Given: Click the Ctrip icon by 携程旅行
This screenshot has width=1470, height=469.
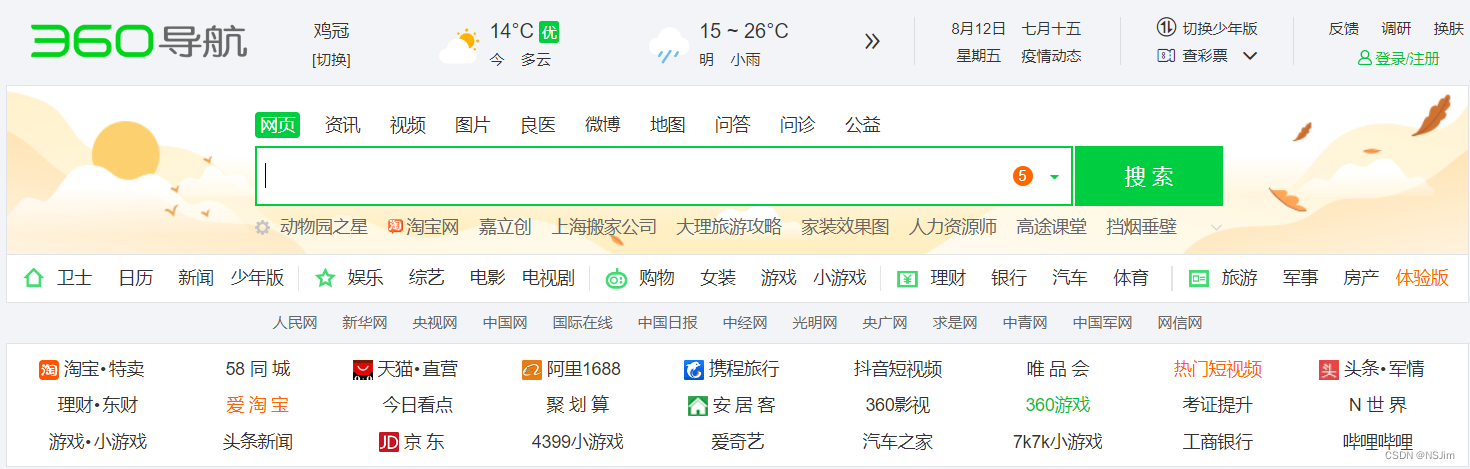Looking at the screenshot, I should point(694,370).
